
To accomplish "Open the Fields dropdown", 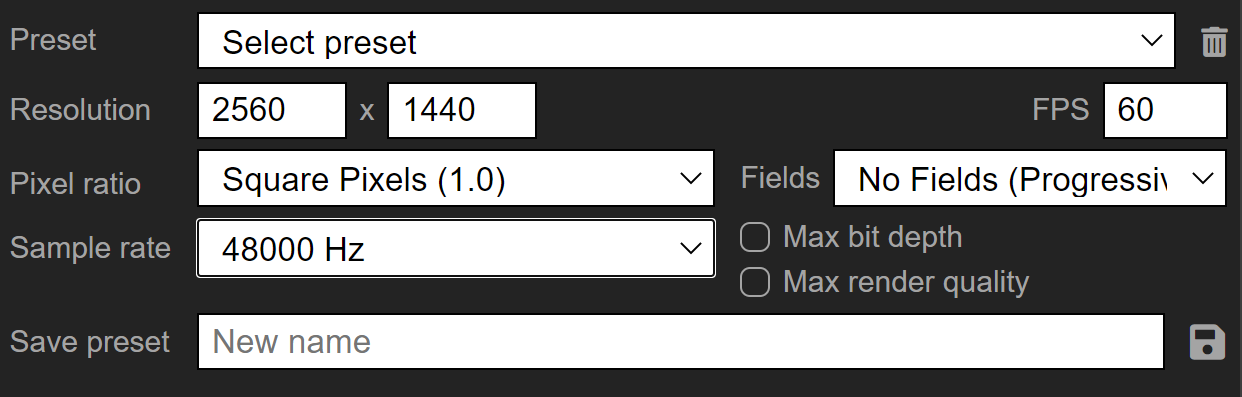I will tap(1030, 179).
